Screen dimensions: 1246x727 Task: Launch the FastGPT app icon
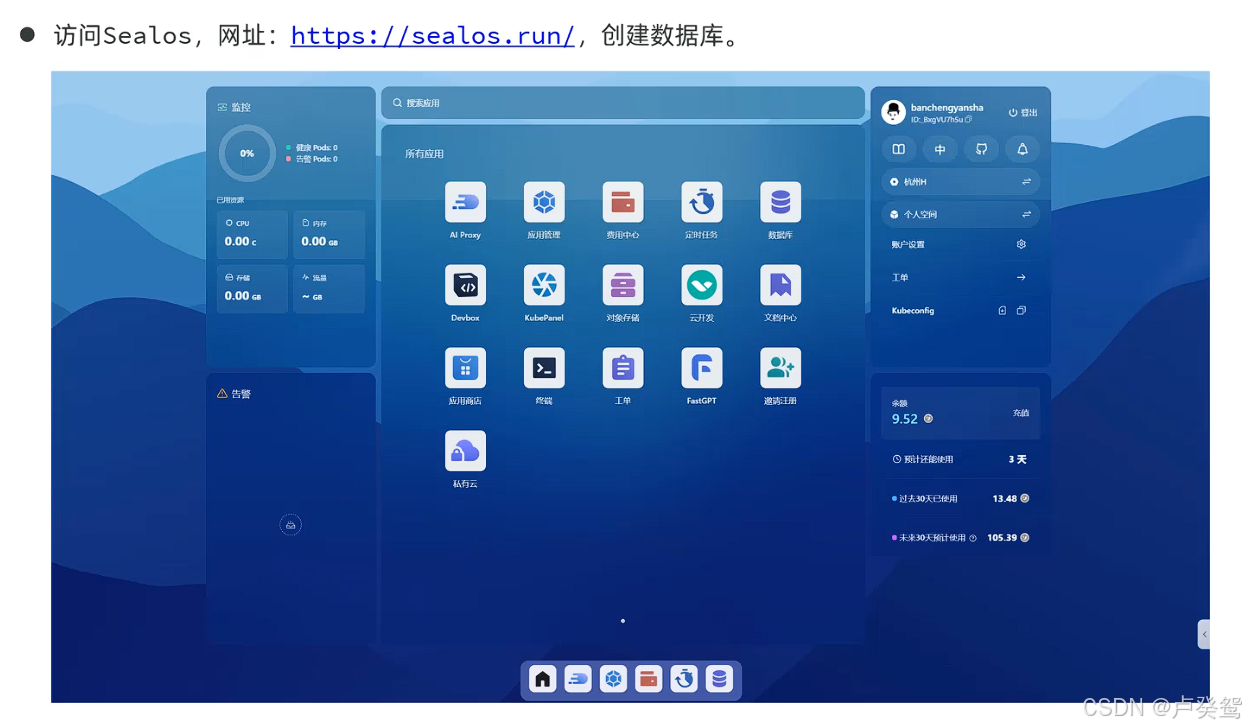click(x=702, y=368)
